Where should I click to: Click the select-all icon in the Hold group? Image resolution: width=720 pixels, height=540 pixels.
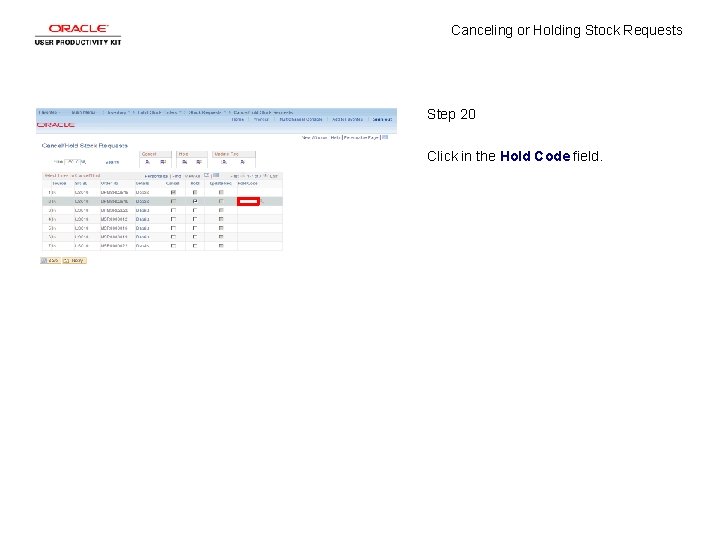coord(185,162)
